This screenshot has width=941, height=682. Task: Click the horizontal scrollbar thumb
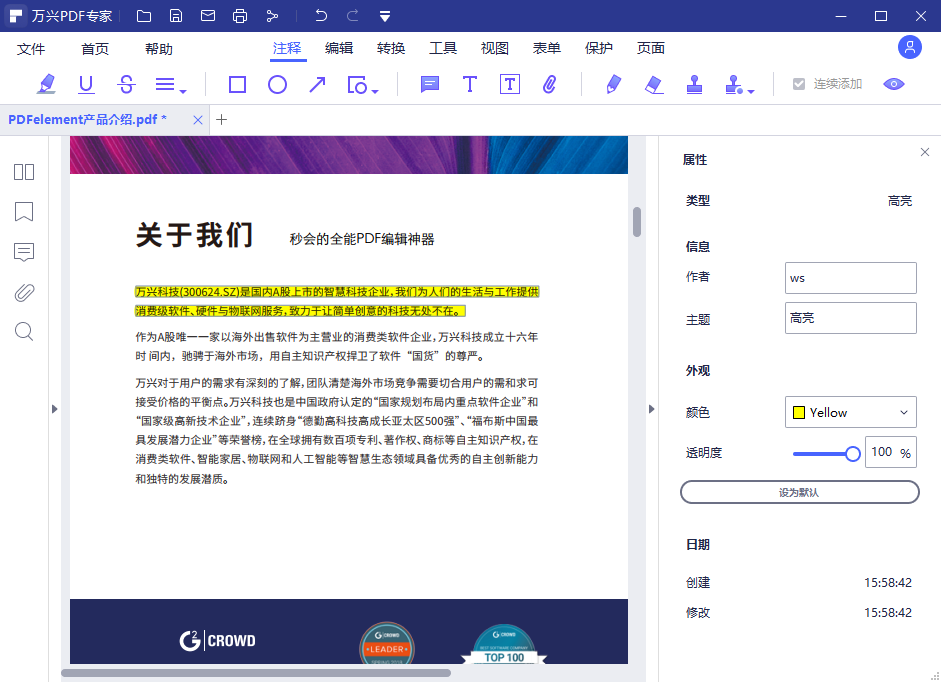[256, 673]
